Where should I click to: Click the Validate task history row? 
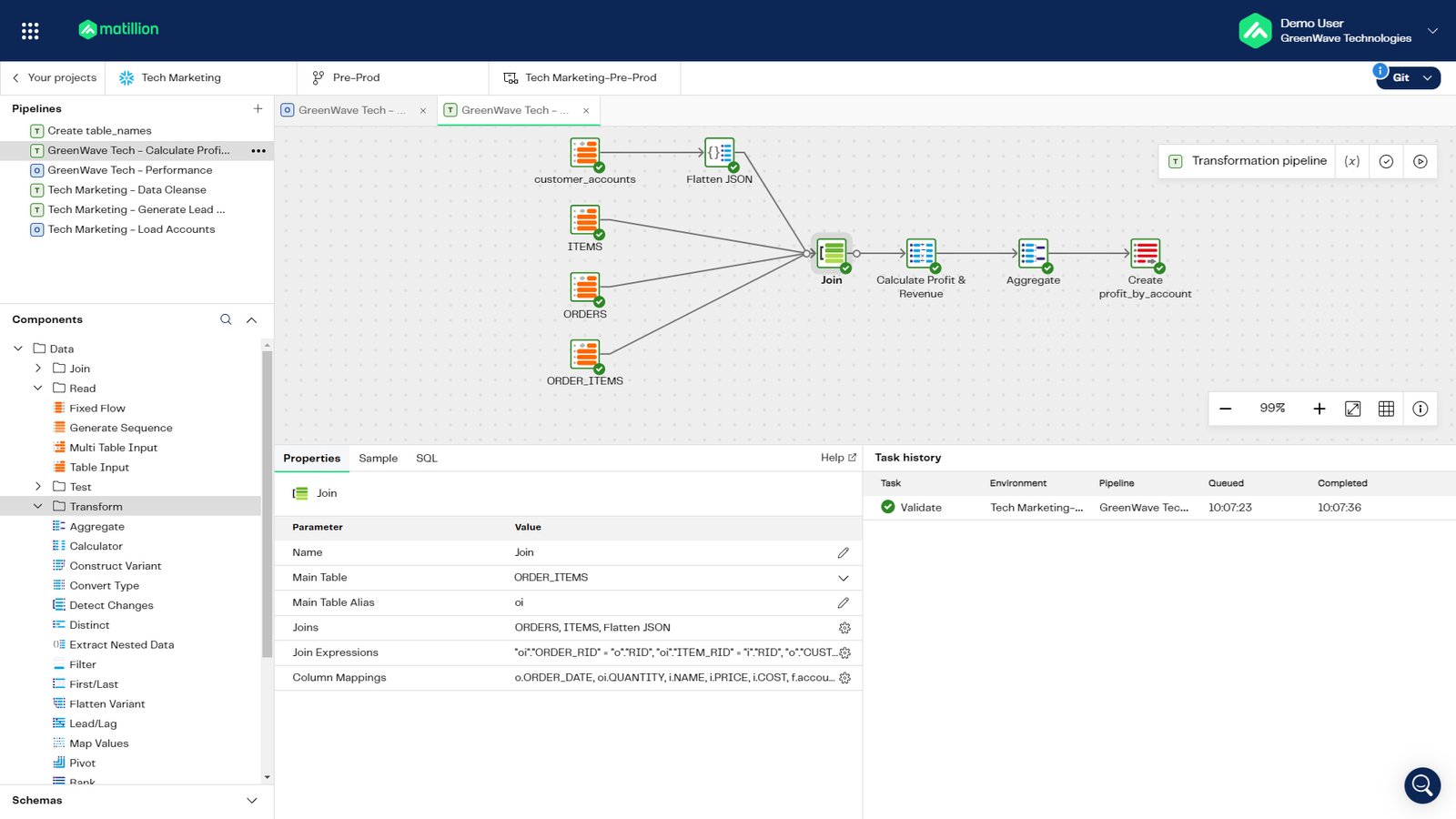point(1159,508)
